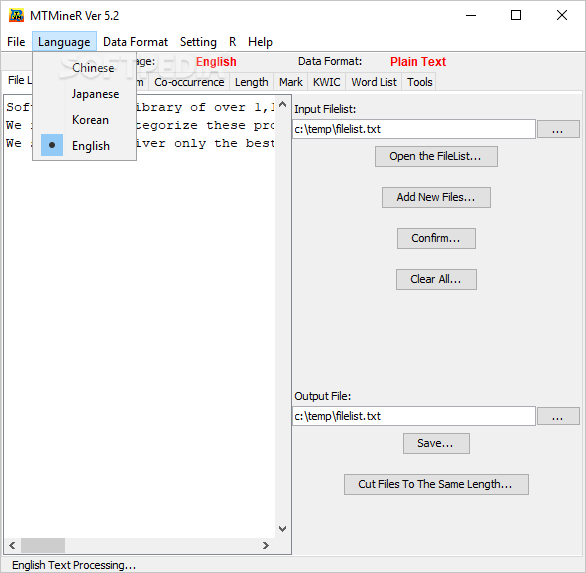The image size is (586, 573).
Task: Switch to the KWIC tab
Action: click(327, 82)
